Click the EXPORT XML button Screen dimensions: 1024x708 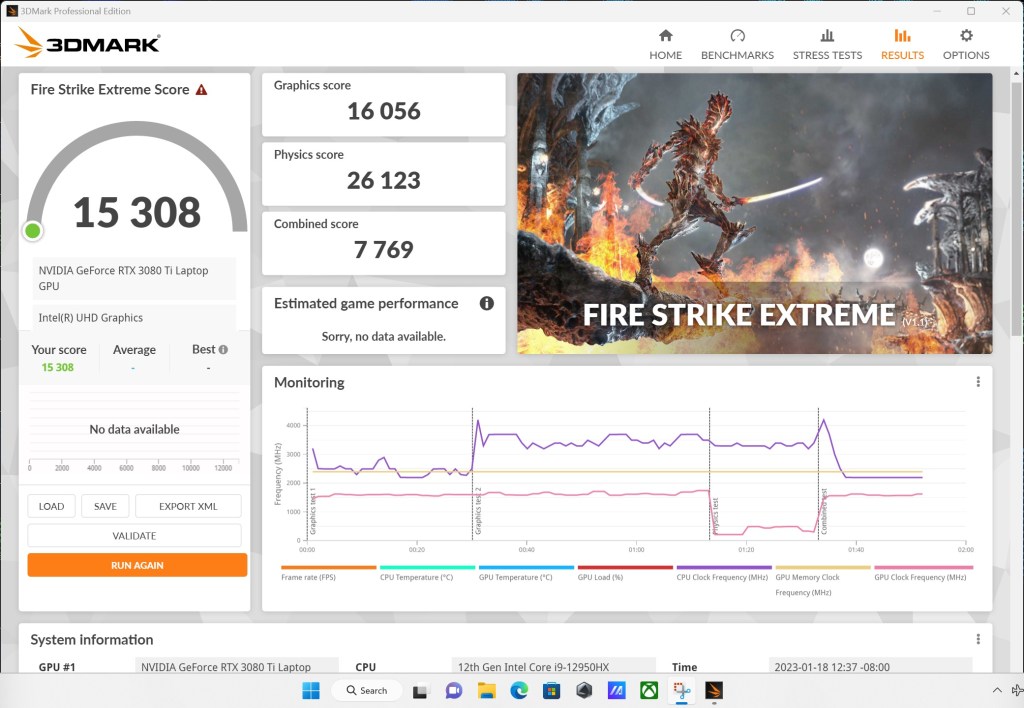point(187,506)
